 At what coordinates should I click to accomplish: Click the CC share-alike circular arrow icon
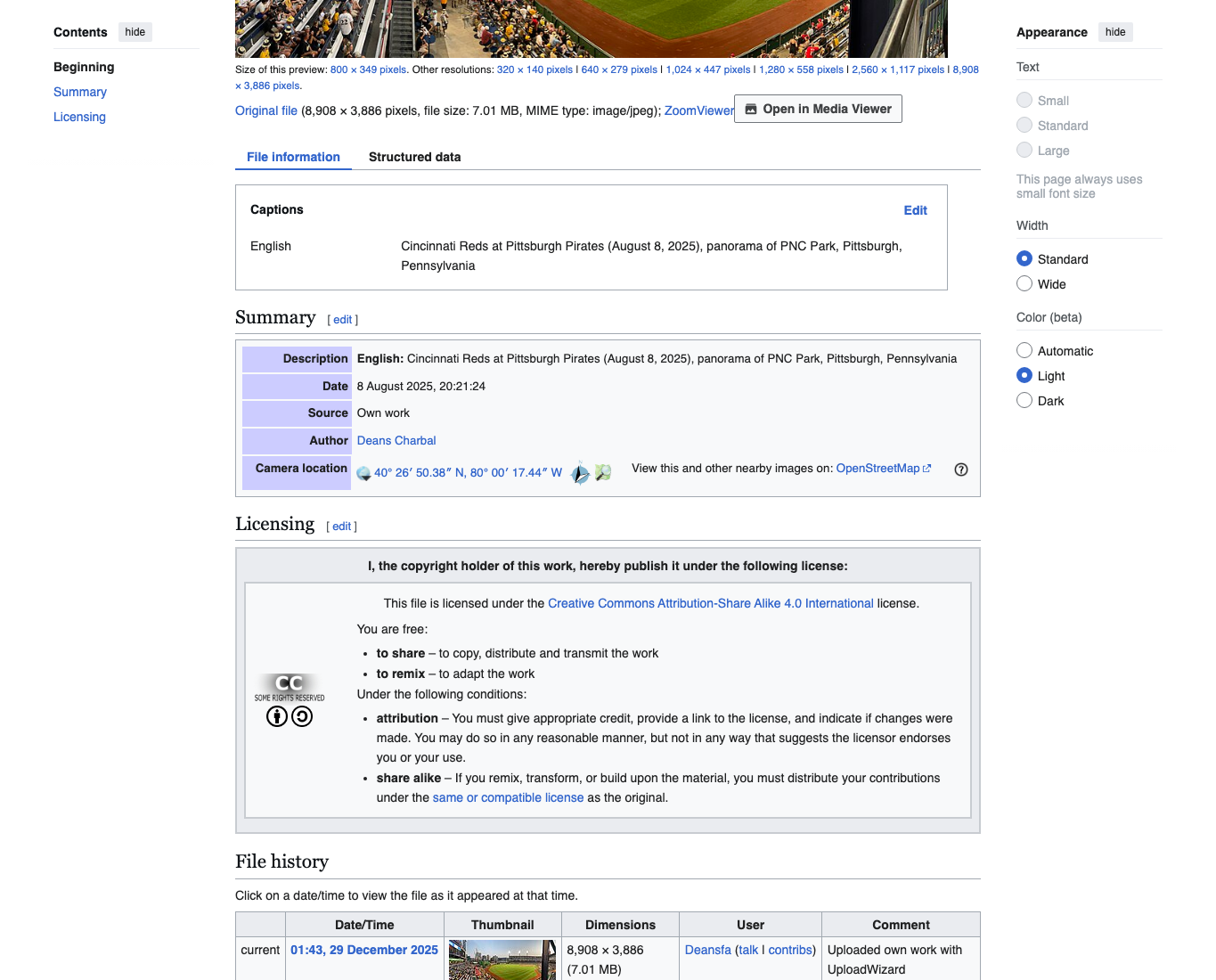[302, 716]
